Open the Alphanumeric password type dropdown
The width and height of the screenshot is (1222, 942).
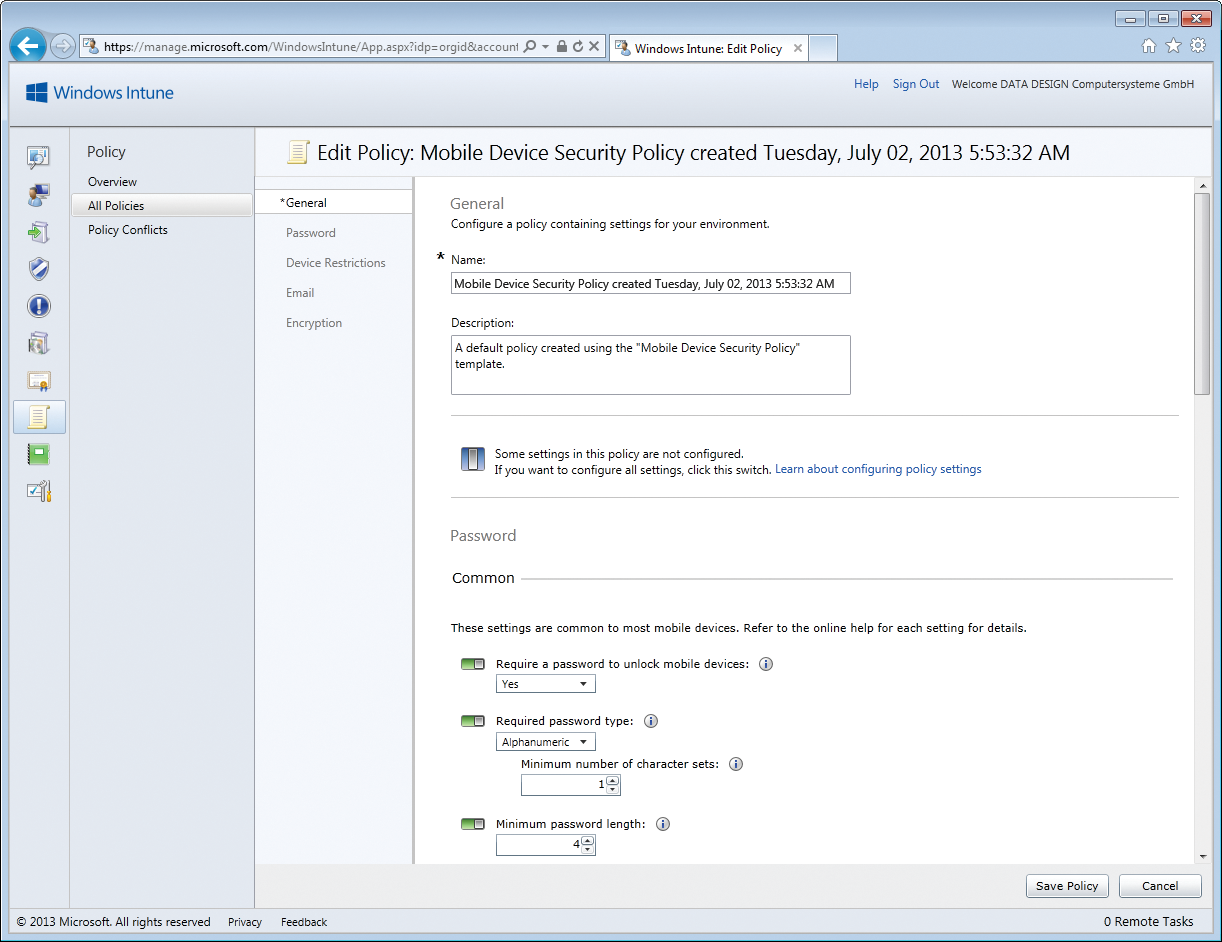(546, 742)
